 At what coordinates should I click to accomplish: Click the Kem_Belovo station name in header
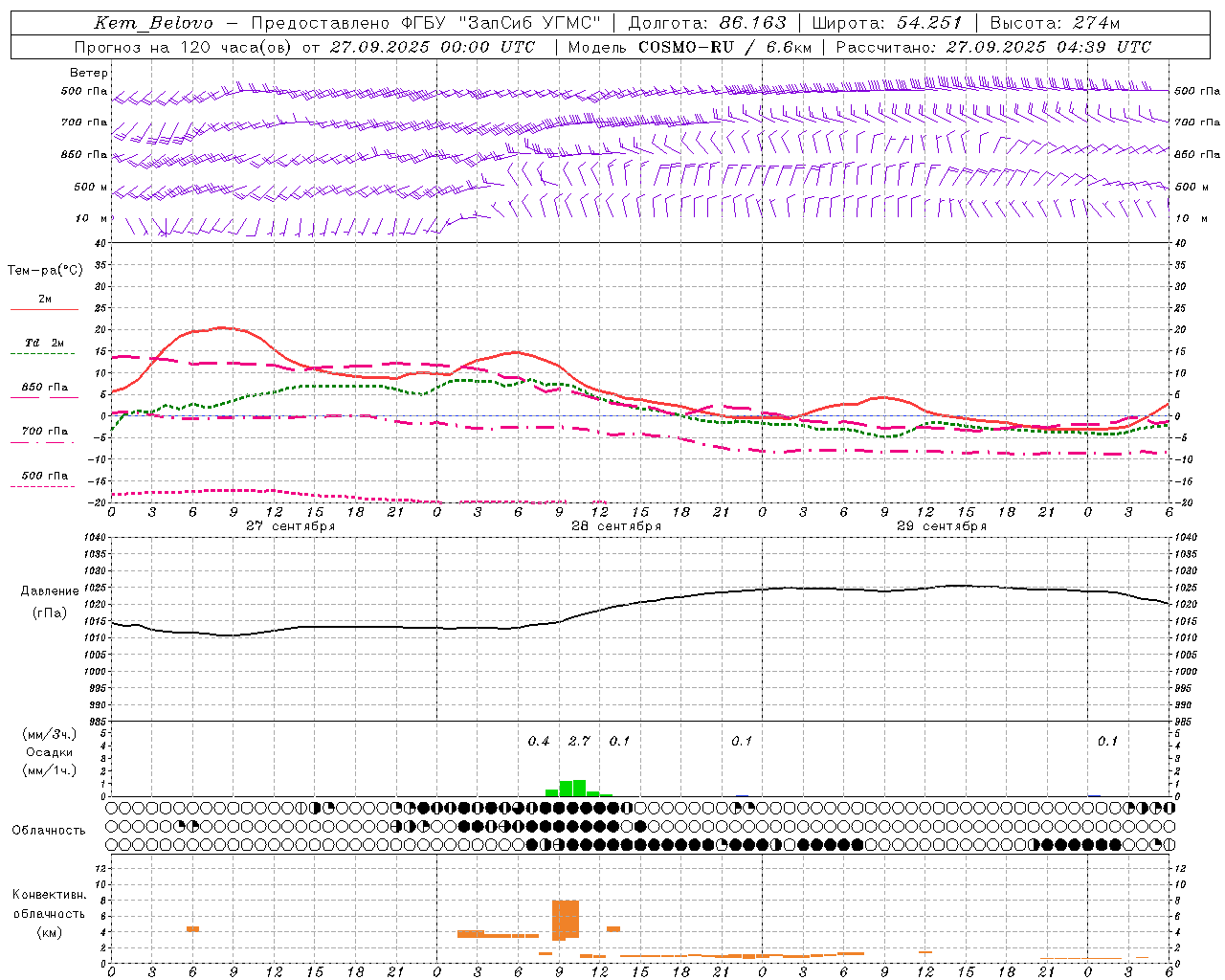[x=153, y=23]
